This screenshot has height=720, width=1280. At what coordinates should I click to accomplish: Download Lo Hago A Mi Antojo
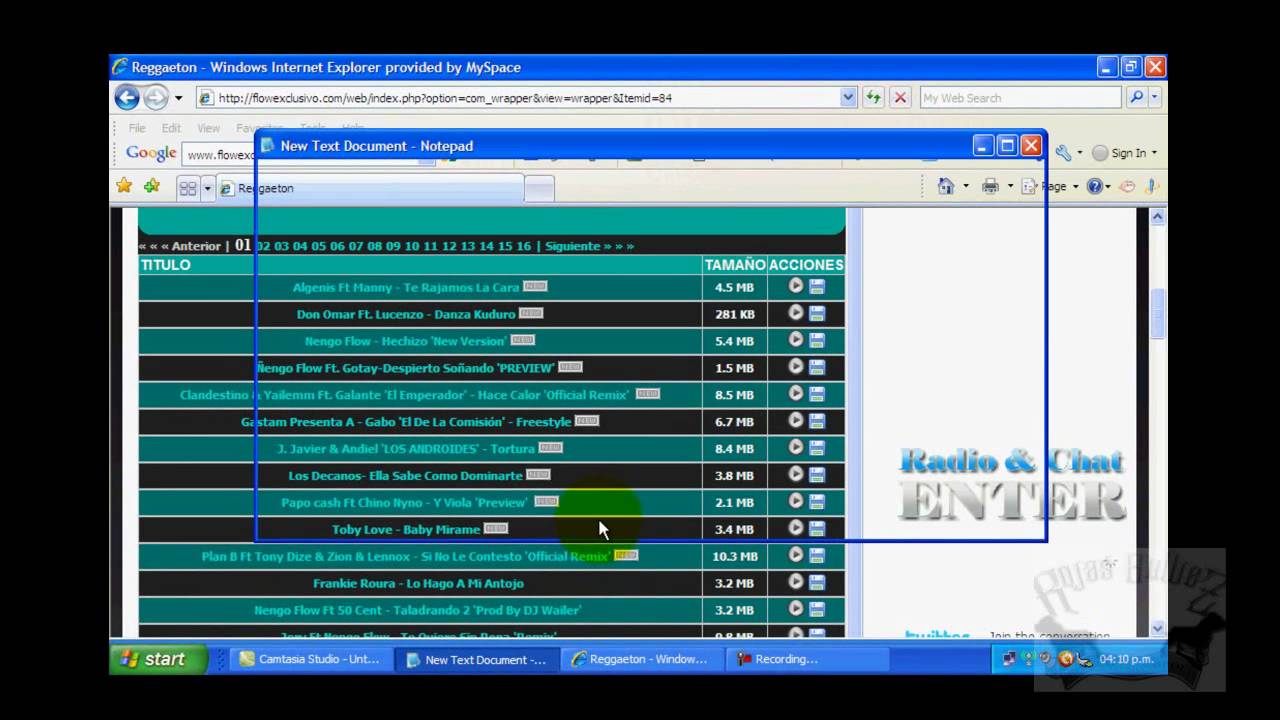point(817,583)
